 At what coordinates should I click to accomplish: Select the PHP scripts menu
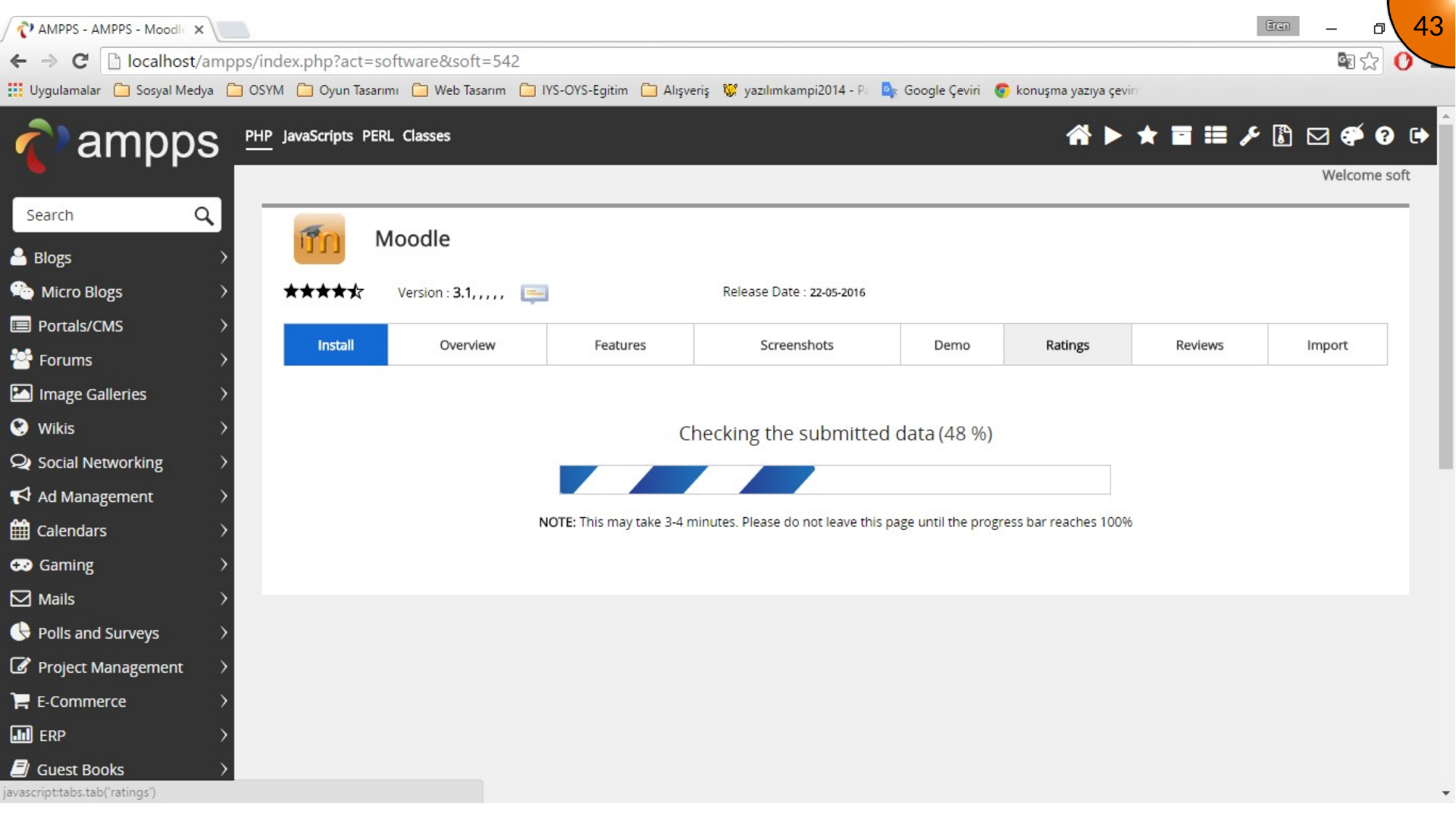[x=258, y=136]
